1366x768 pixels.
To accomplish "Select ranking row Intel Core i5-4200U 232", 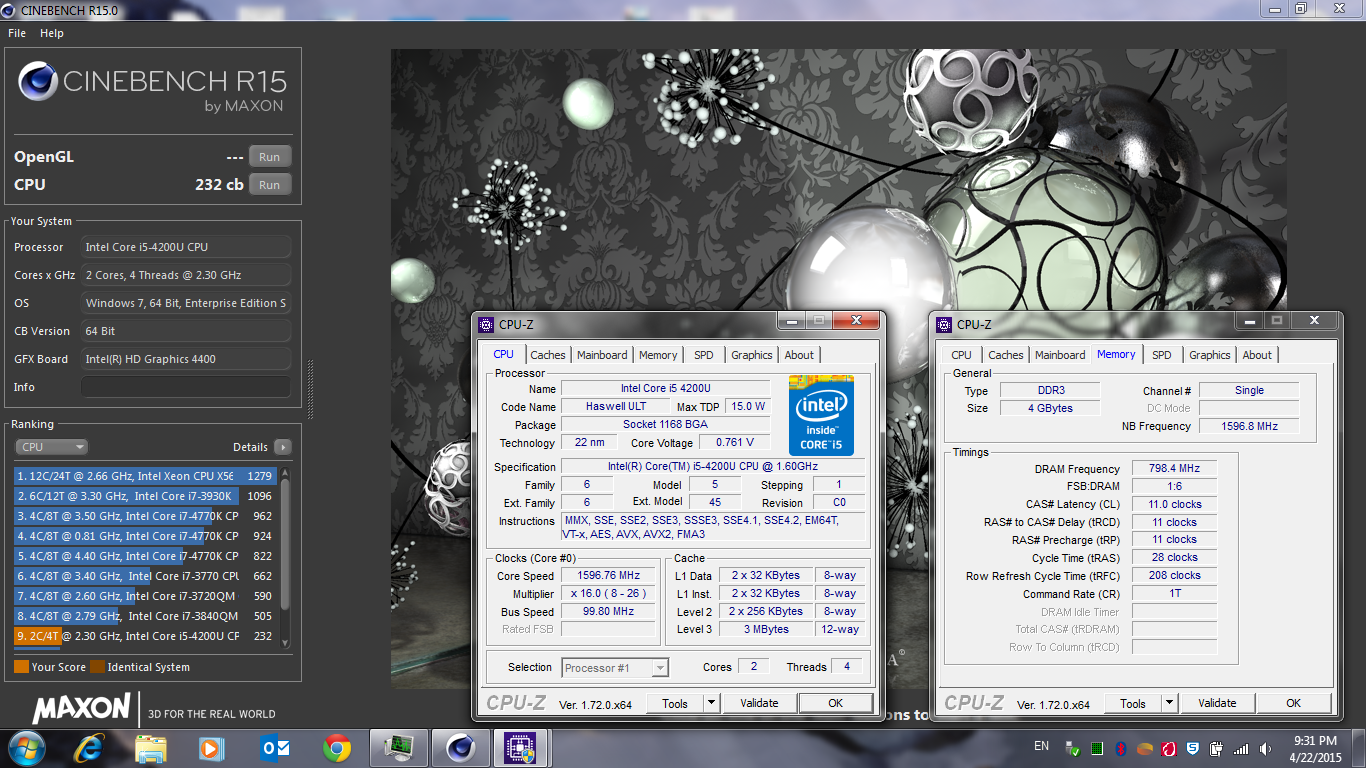I will coord(146,636).
